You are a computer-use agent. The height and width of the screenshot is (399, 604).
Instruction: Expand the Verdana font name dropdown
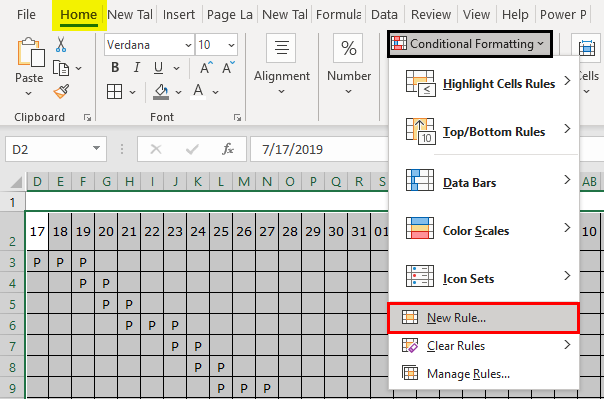pos(188,45)
